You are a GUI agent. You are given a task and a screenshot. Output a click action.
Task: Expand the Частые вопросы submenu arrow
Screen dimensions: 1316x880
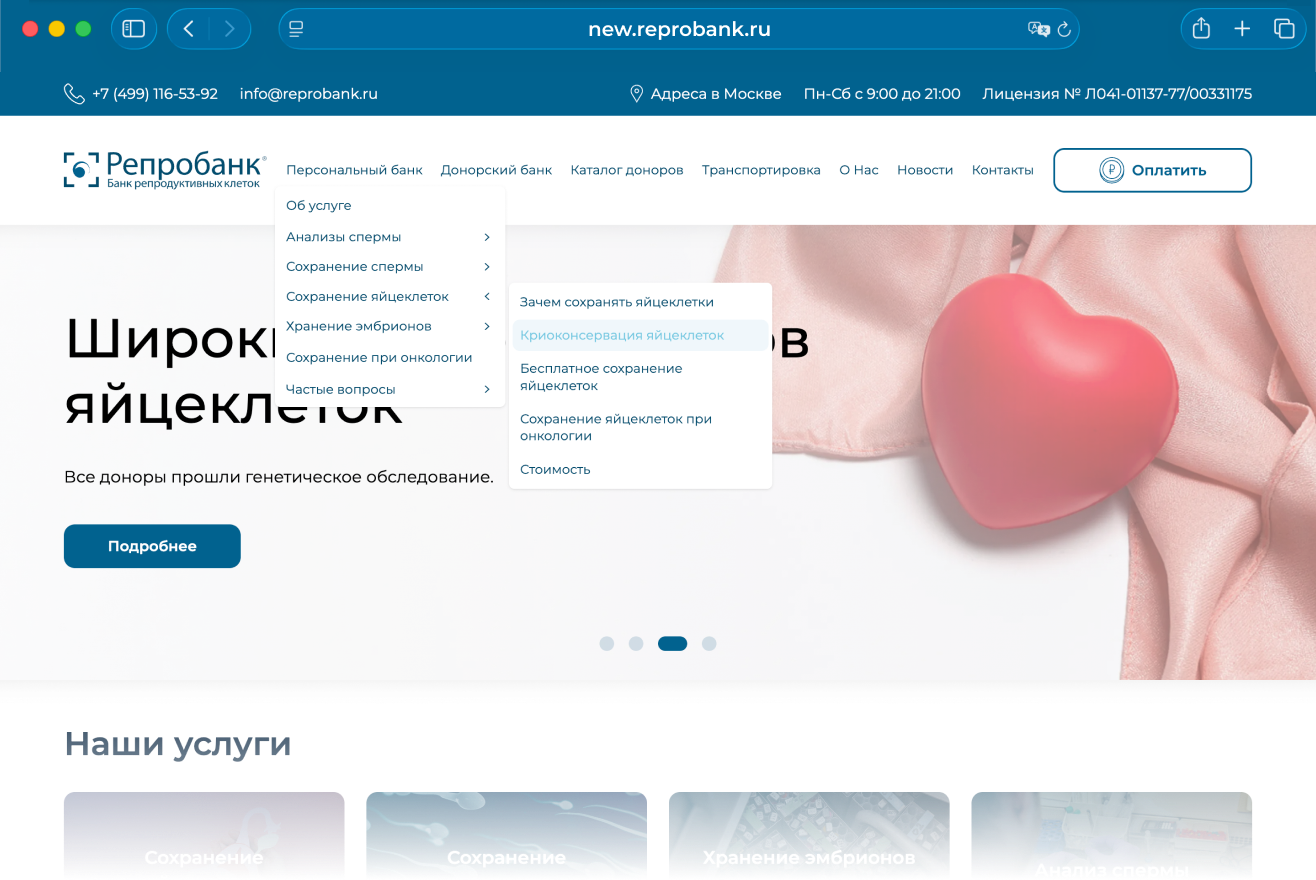point(487,389)
